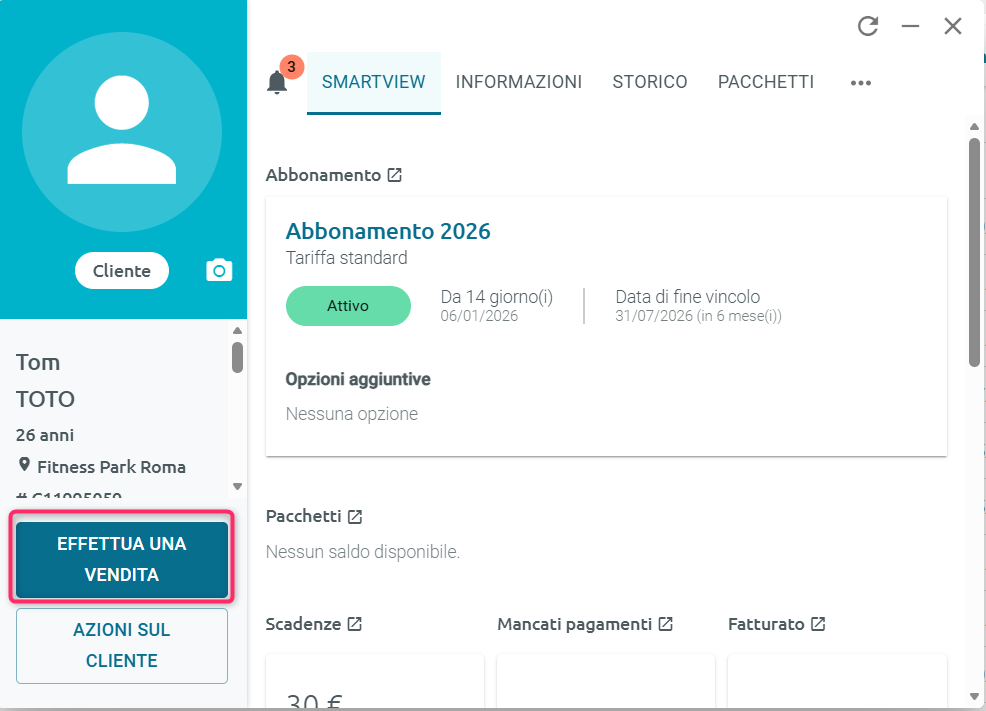This screenshot has height=711, width=986.
Task: Click the customer profile avatar picture
Action: (122, 132)
